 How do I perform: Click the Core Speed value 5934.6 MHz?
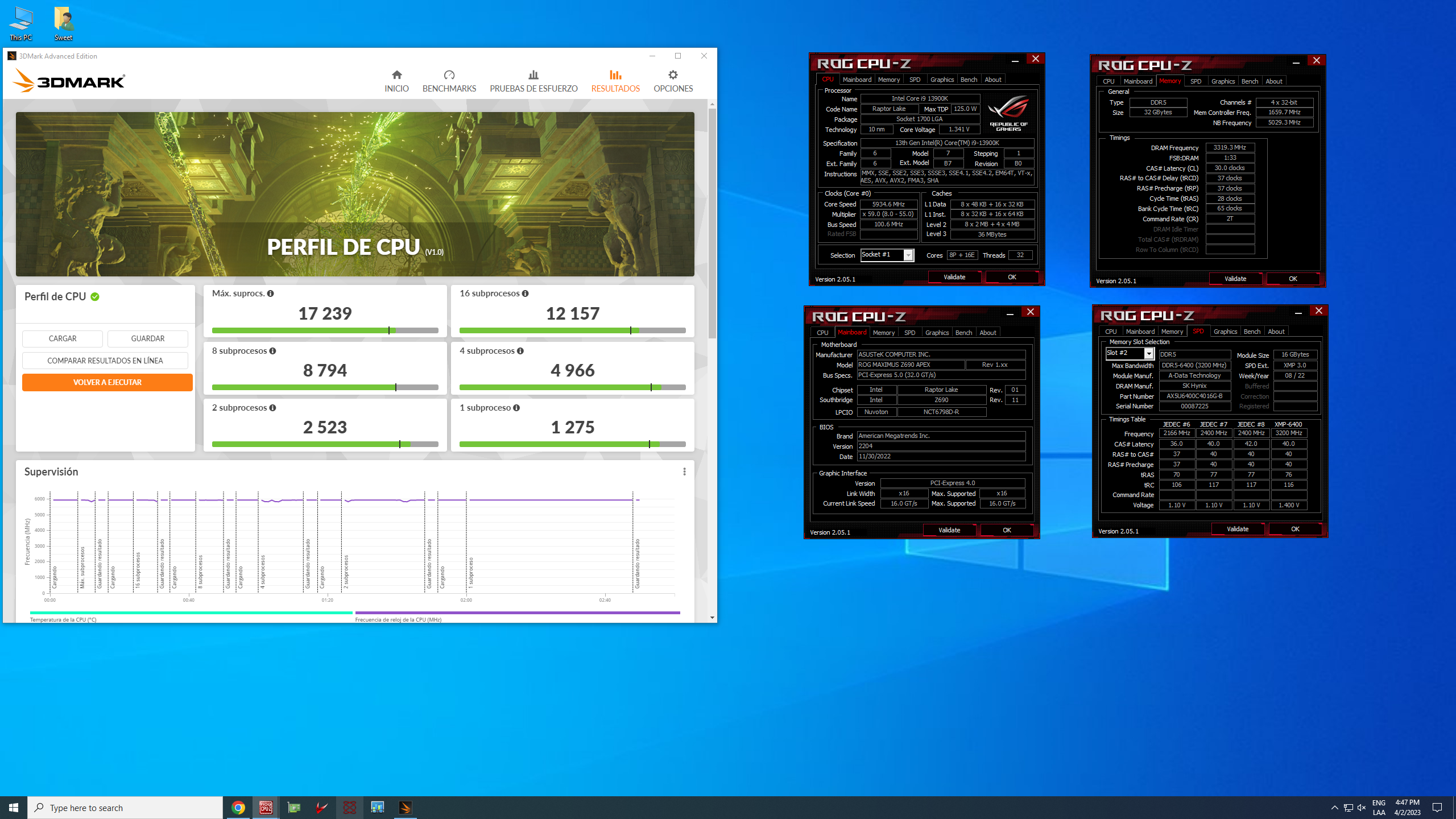[x=888, y=204]
